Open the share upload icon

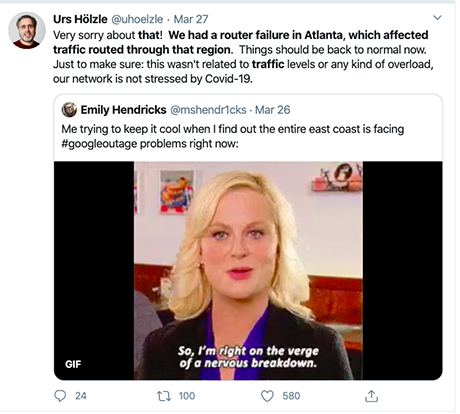pos(371,396)
